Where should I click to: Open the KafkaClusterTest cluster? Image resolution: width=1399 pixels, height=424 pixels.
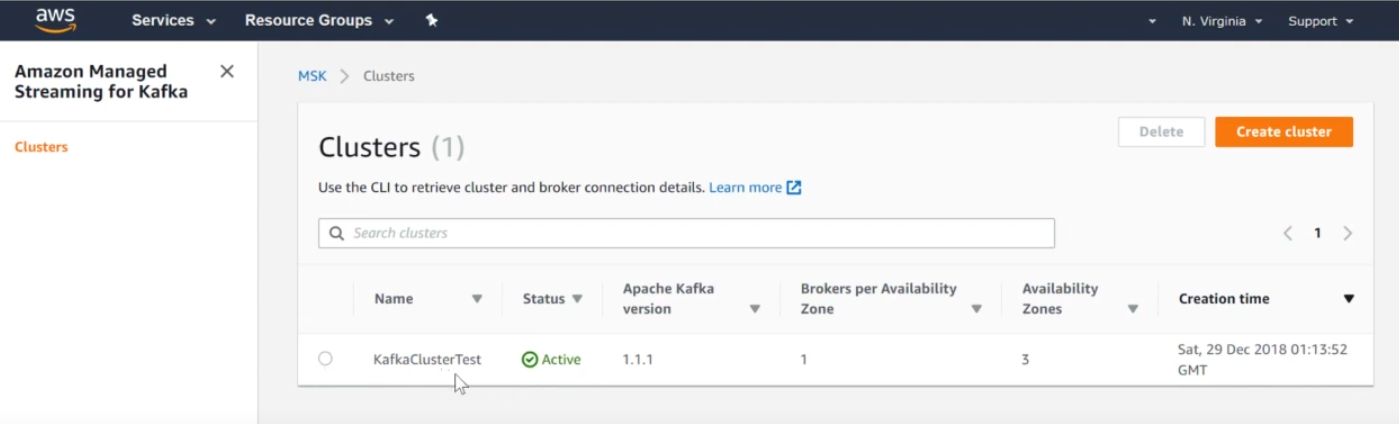point(427,359)
